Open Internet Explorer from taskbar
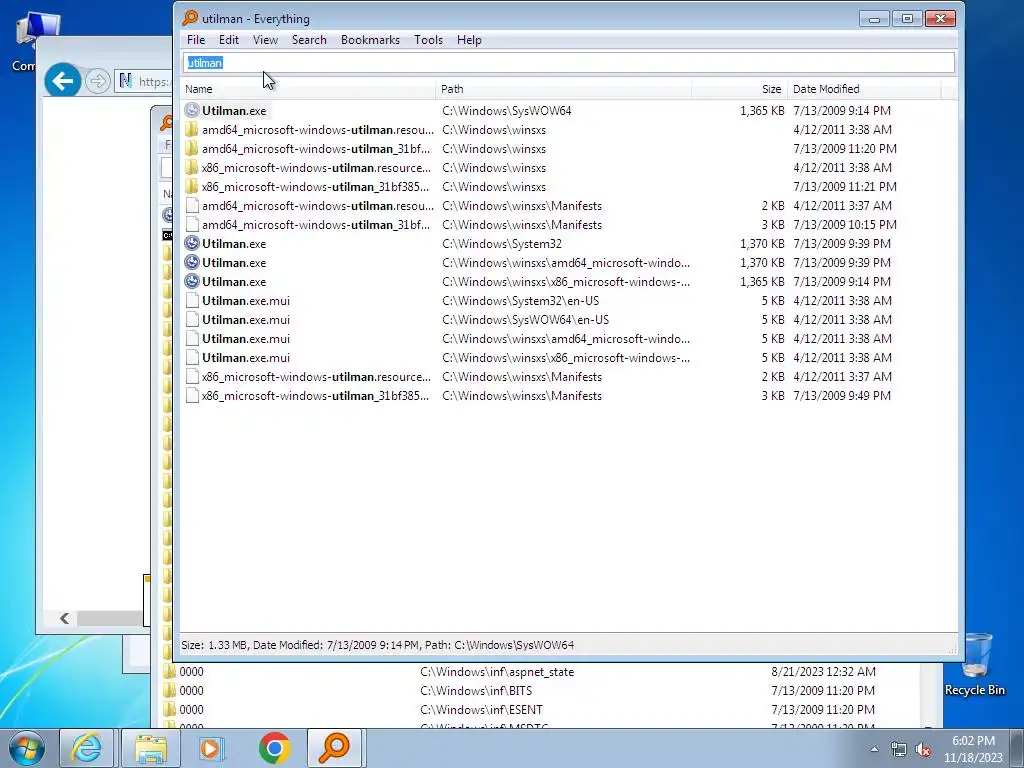Screen dimensions: 1024x768 87,748
